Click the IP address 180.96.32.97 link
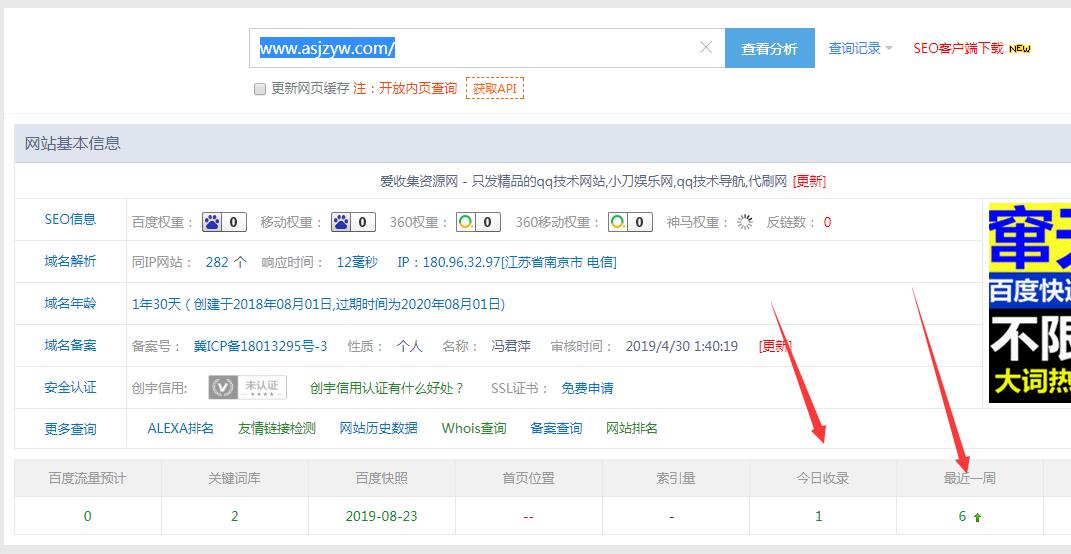1071x554 pixels. pyautogui.click(x=507, y=262)
